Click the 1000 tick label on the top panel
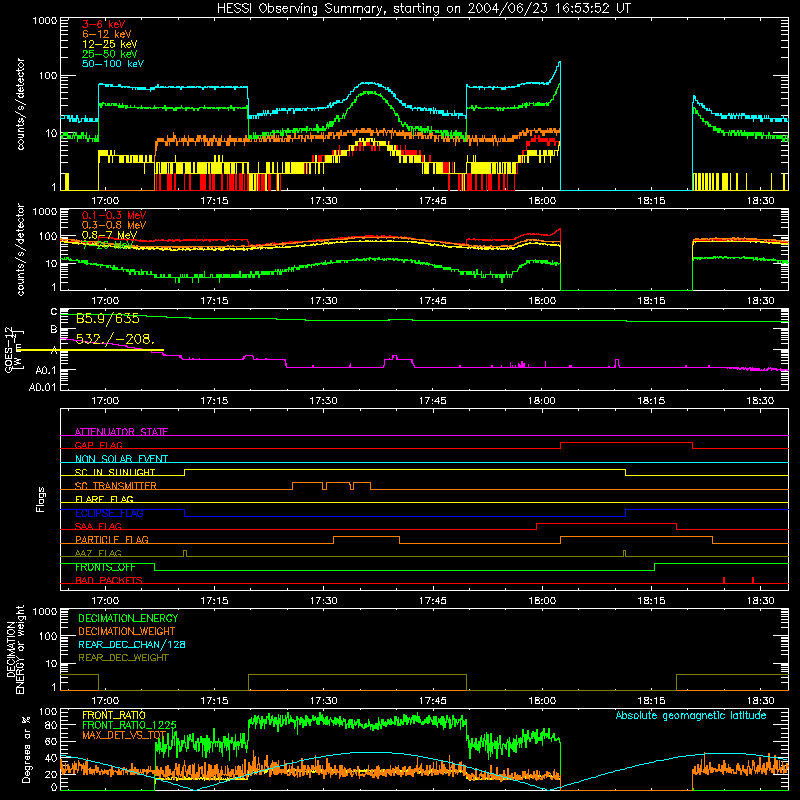 point(45,21)
